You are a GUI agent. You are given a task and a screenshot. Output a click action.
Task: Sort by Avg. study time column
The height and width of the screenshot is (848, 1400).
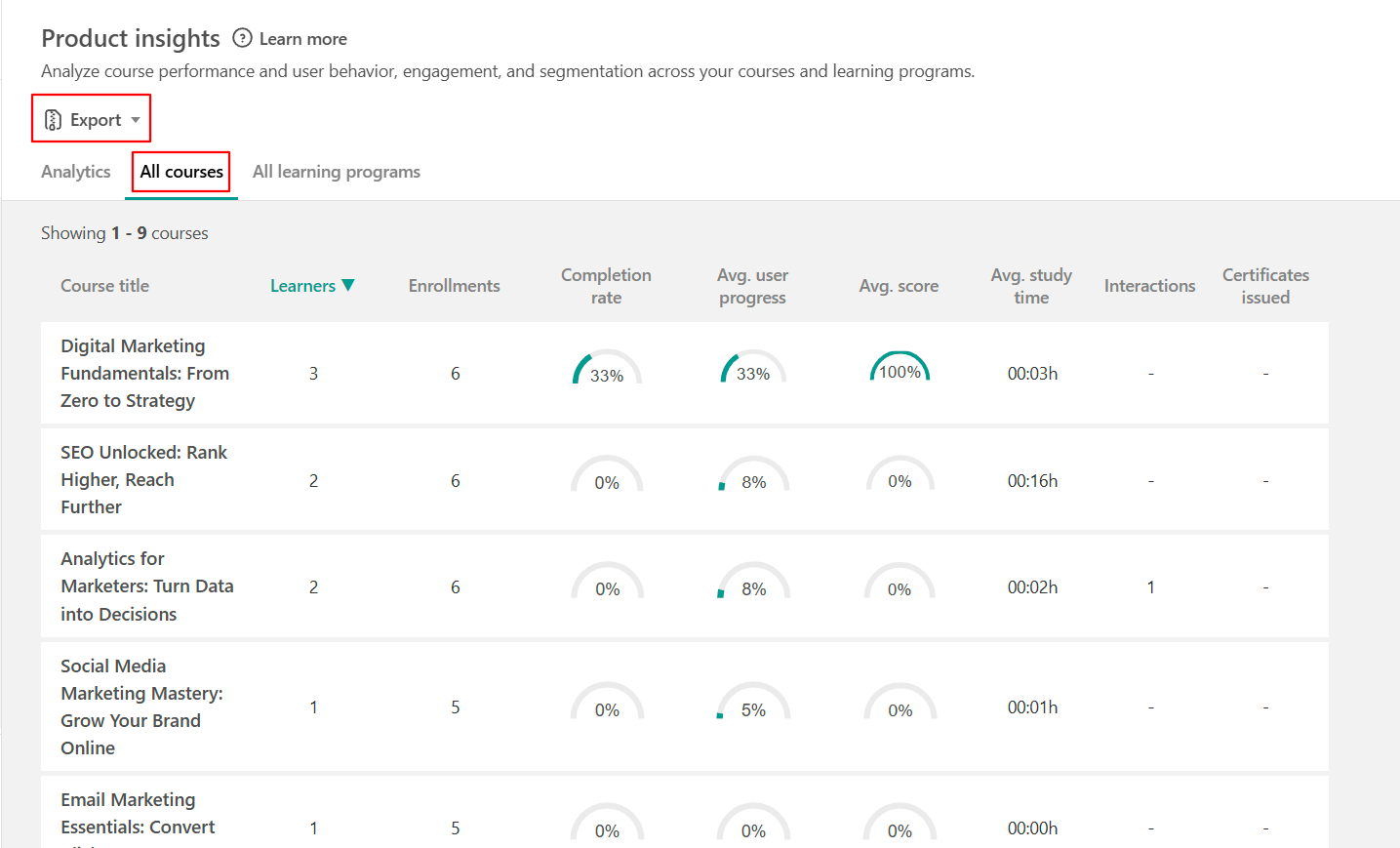click(1031, 286)
